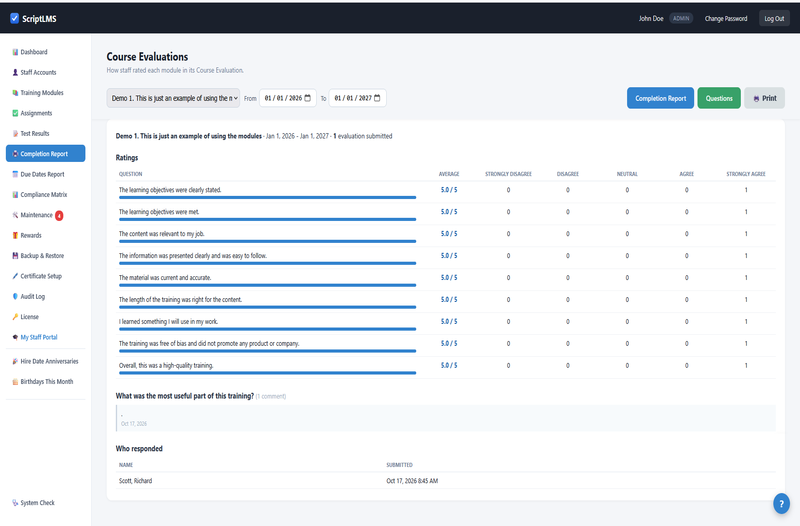Click the AVERAGE column header

[x=449, y=174]
